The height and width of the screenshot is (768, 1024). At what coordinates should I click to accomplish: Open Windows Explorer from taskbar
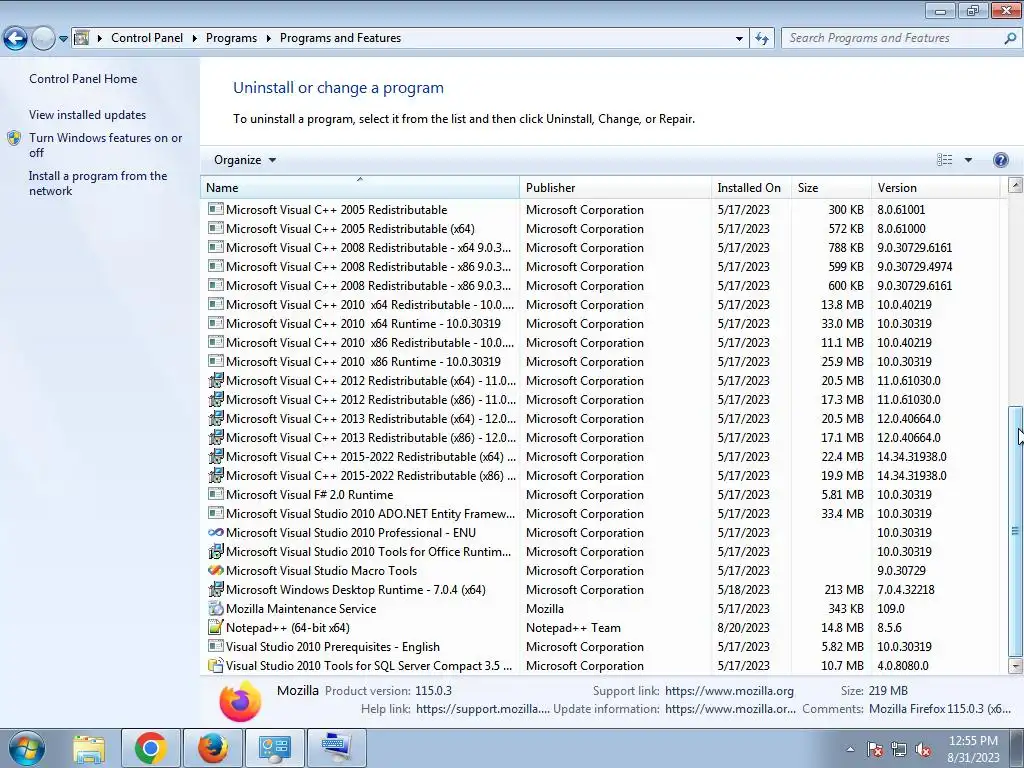pos(89,748)
